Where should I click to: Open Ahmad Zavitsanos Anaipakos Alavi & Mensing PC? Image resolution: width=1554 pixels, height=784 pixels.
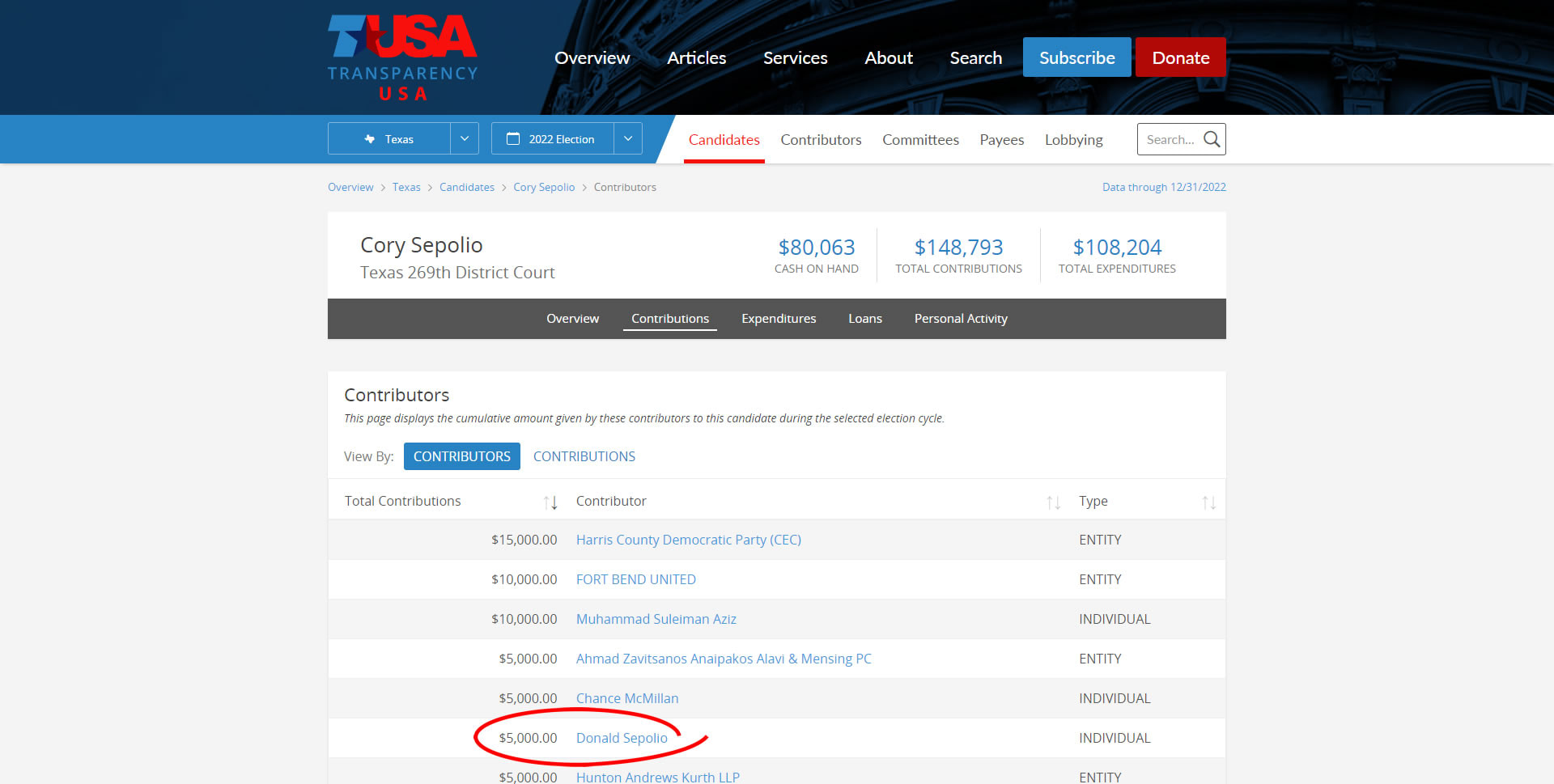click(724, 659)
